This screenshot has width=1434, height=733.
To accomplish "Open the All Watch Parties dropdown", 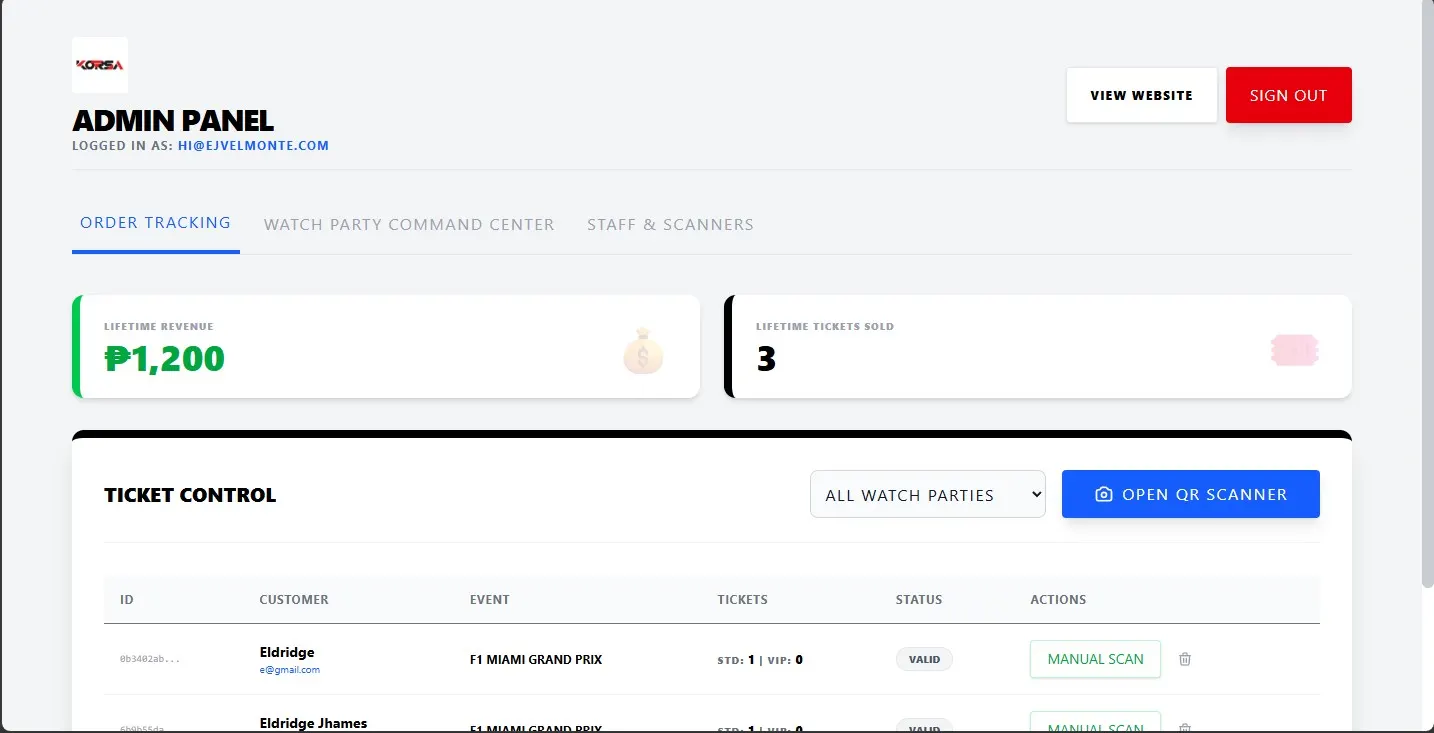I will click(928, 494).
